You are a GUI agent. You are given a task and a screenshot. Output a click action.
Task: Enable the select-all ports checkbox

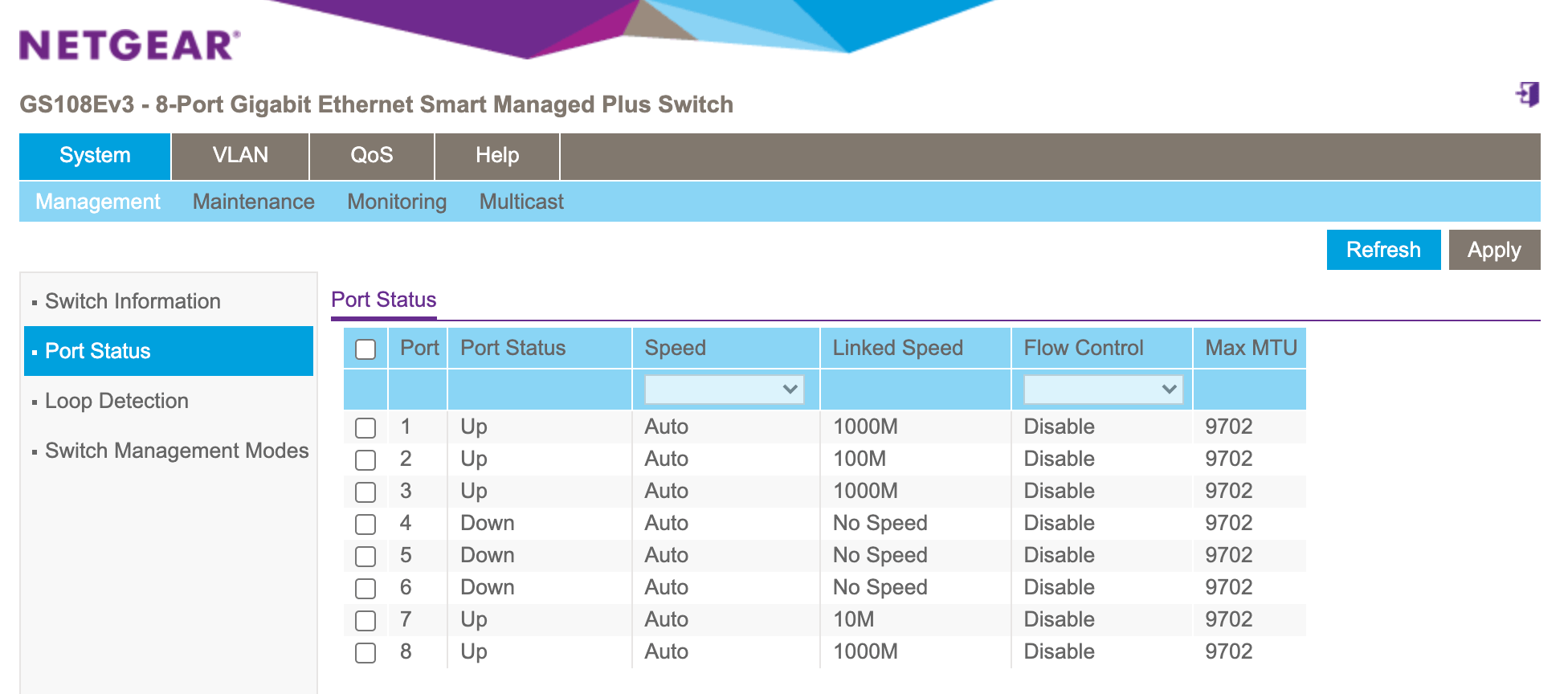(365, 349)
